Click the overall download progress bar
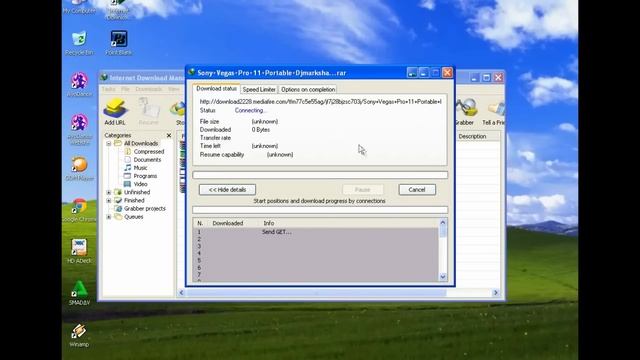Screen dimensions: 640x360 [320, 175]
